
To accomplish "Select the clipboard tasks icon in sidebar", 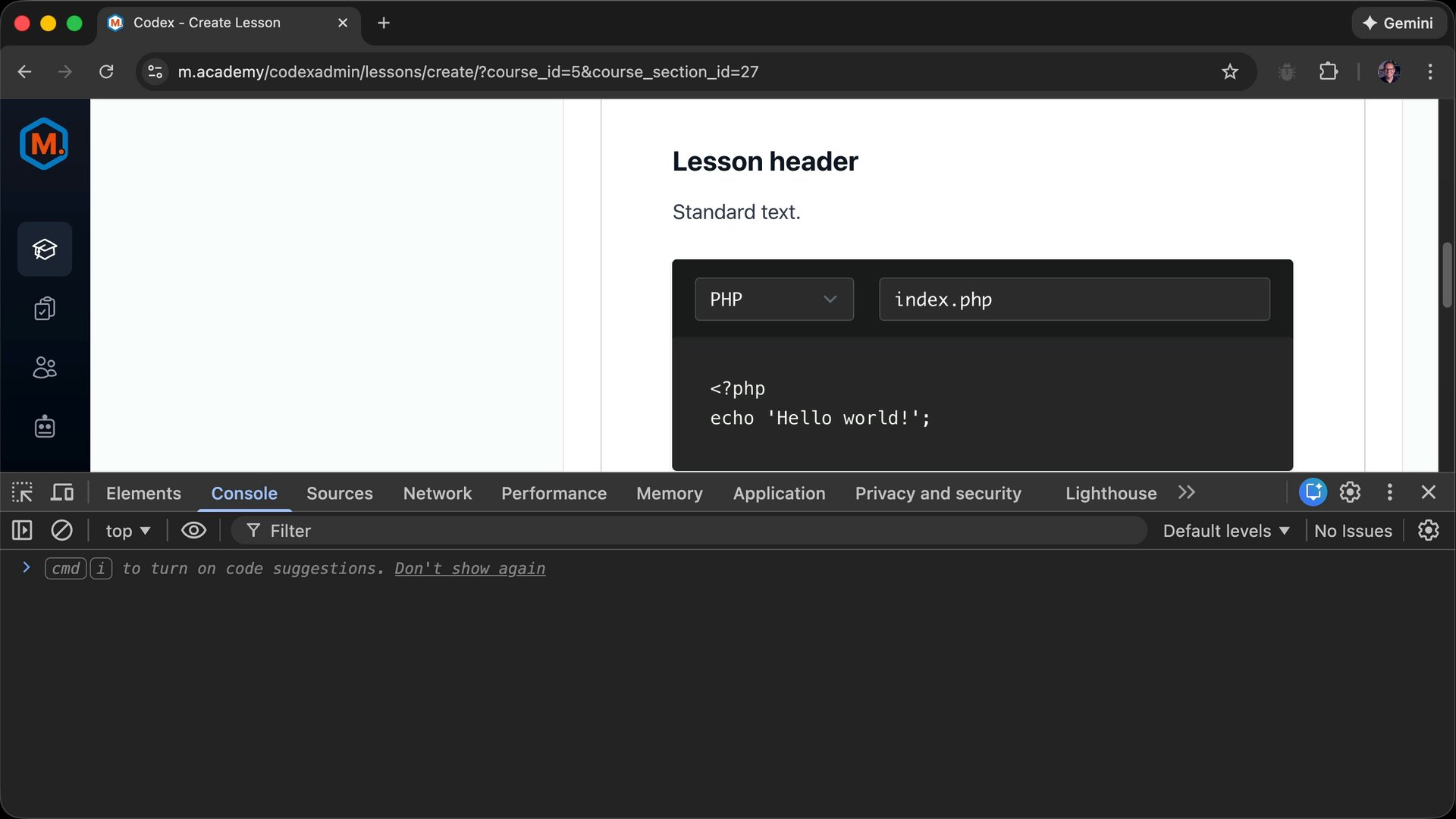I will (x=44, y=309).
